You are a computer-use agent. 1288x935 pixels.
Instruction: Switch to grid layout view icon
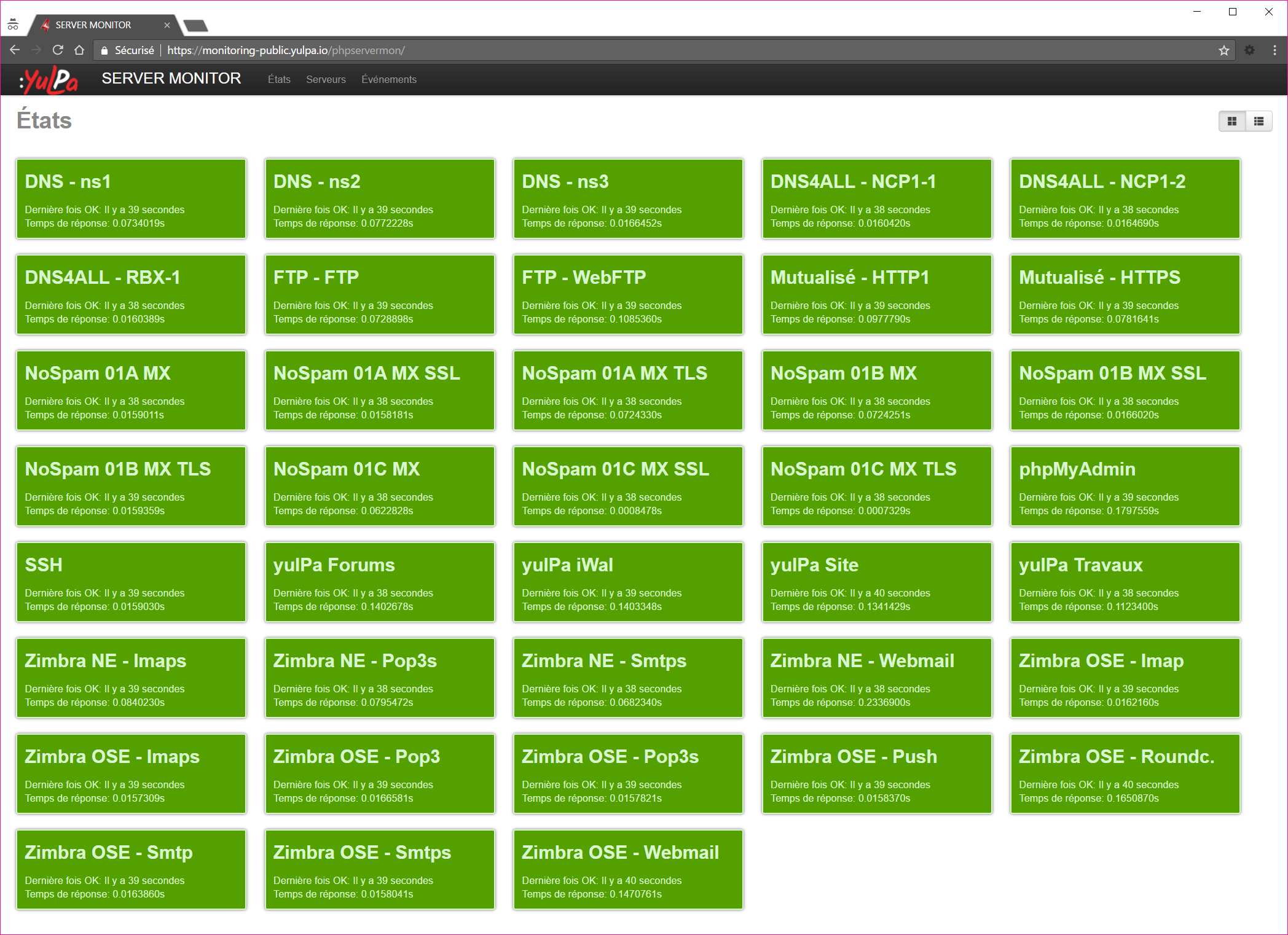click(x=1232, y=121)
